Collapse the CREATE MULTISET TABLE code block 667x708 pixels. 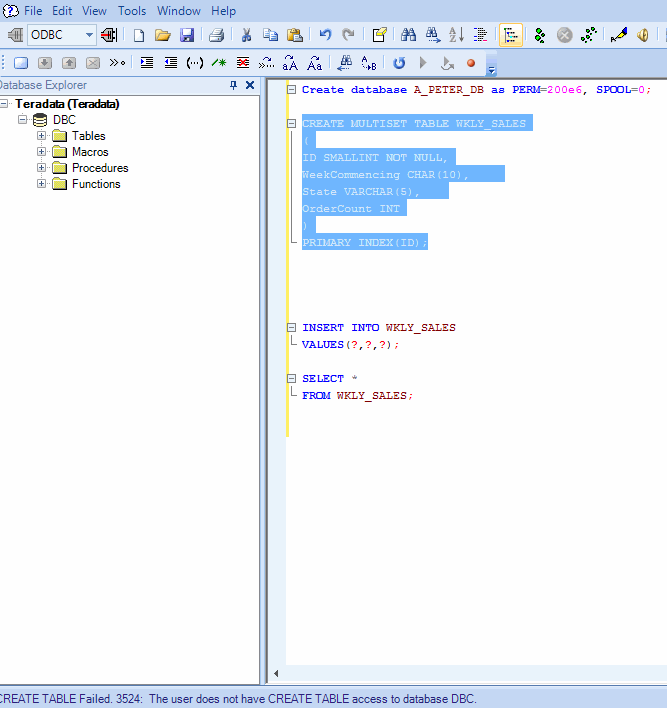(x=291, y=124)
